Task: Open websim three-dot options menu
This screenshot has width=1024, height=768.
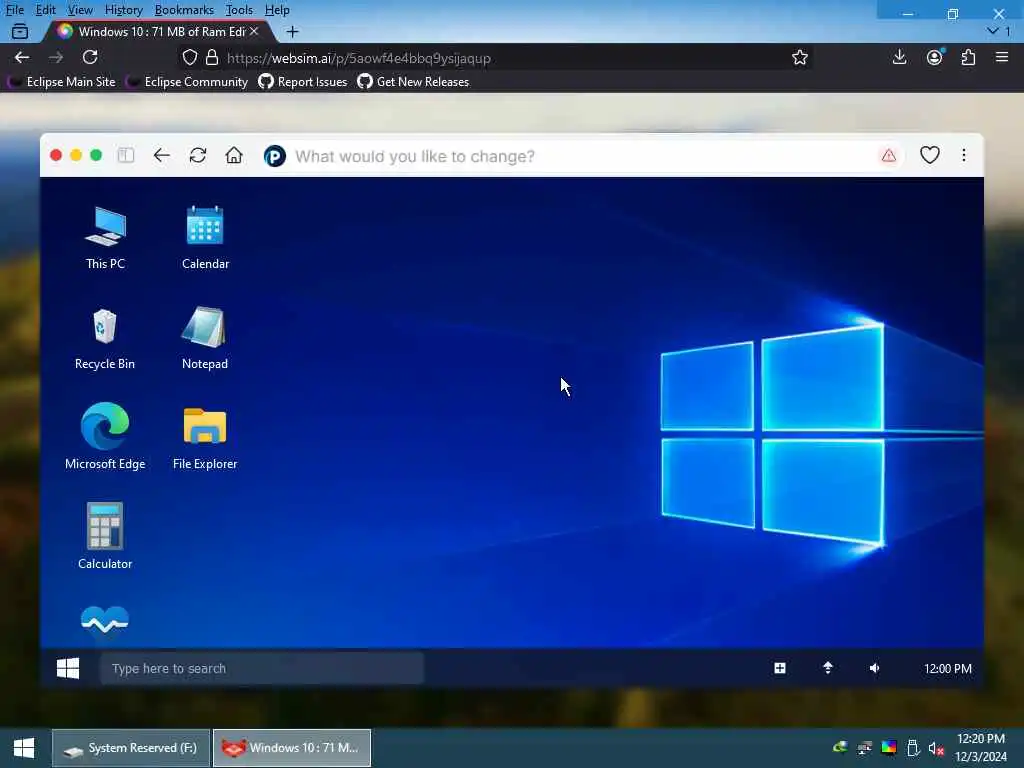Action: pos(964,155)
